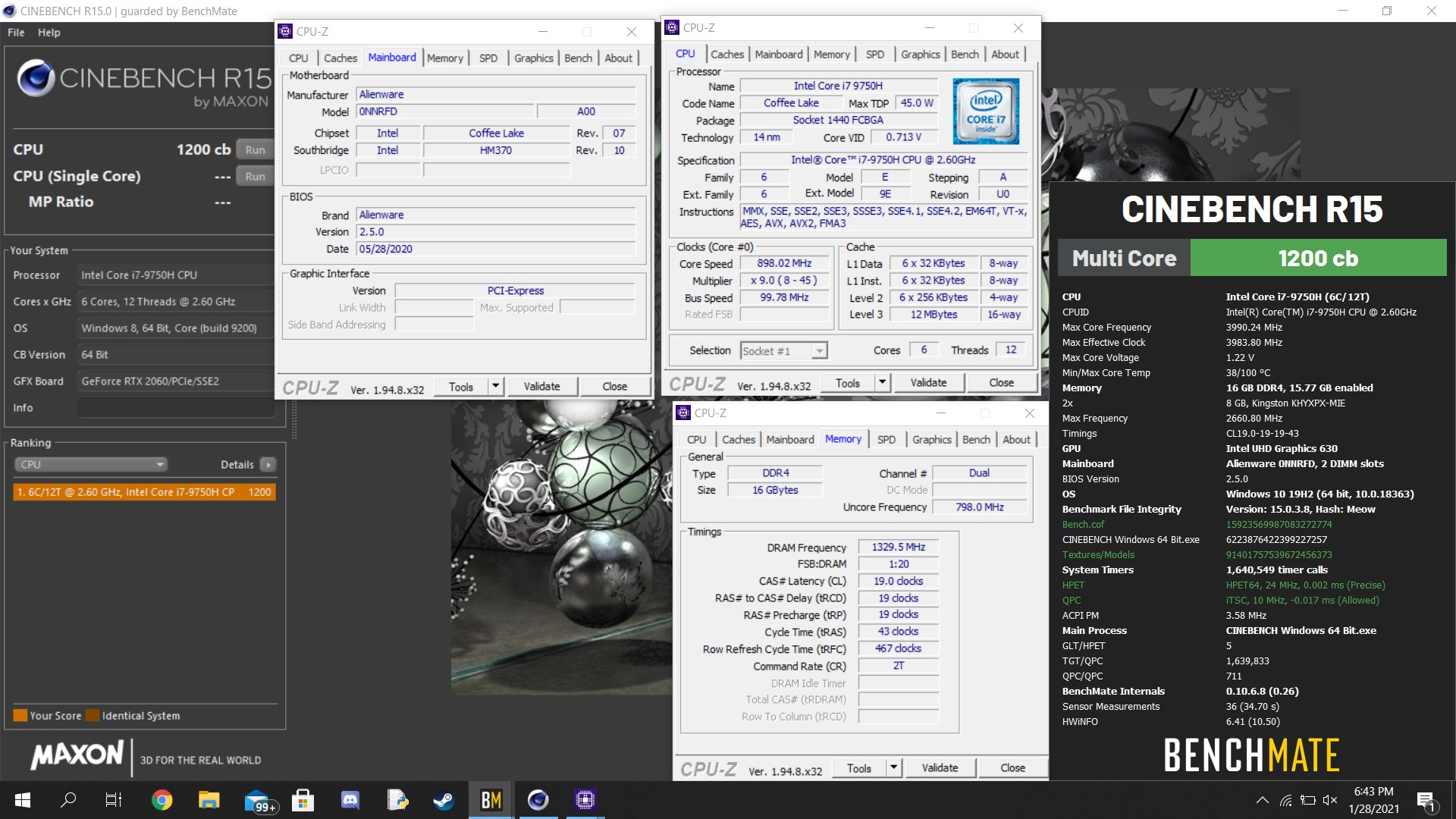Click Validate in Mainboard CPU-Z window

[x=542, y=387]
